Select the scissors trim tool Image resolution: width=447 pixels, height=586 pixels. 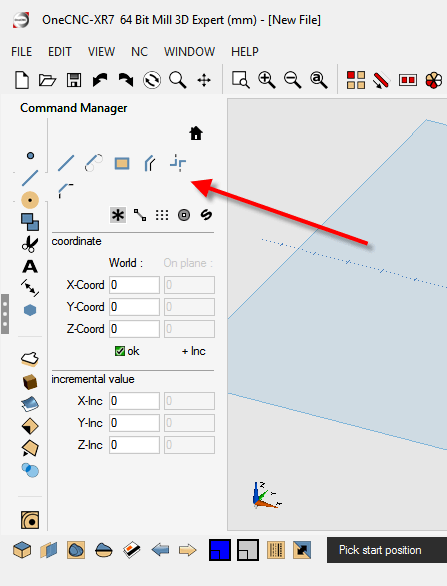(30, 244)
